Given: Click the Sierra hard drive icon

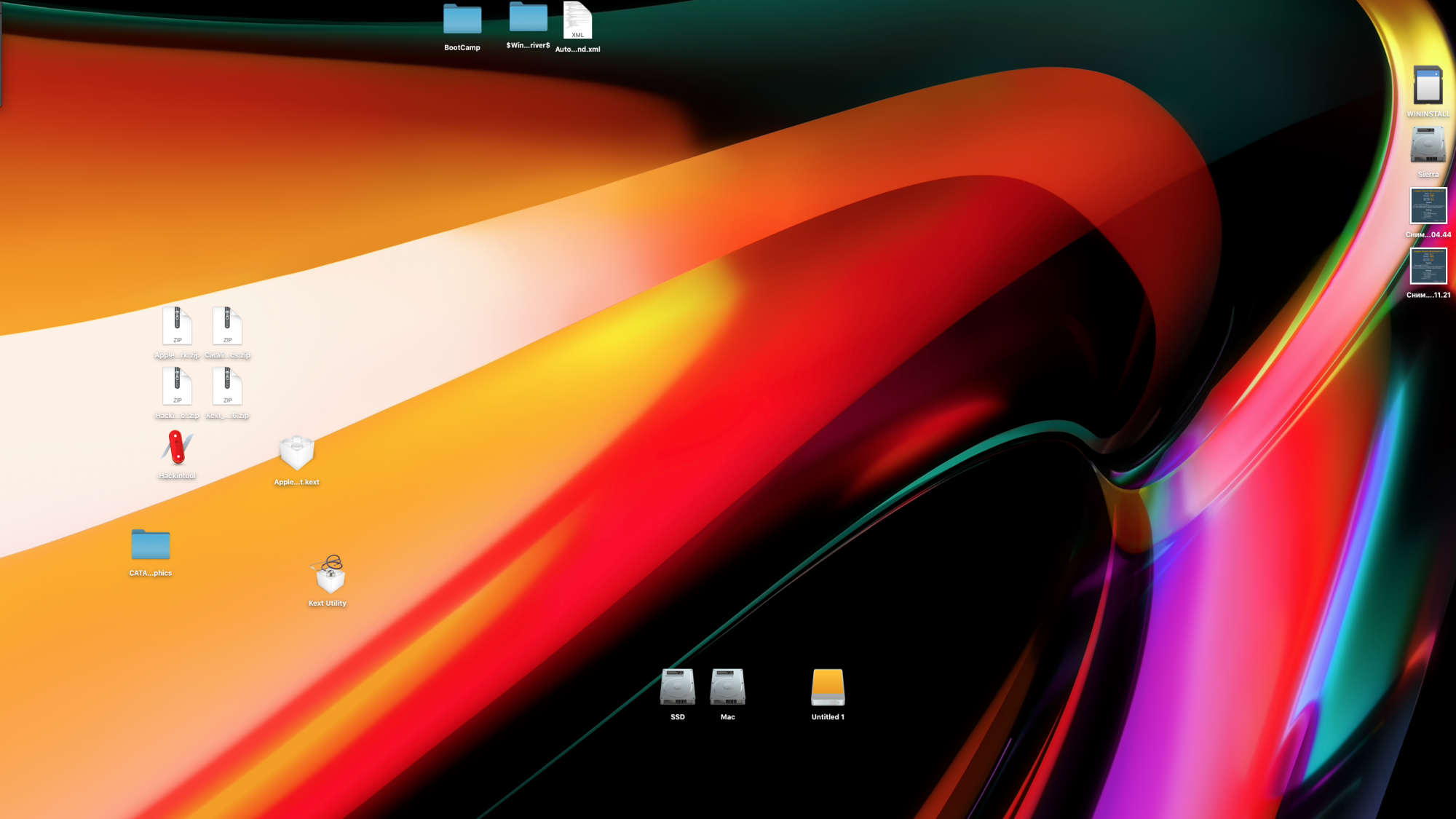Looking at the screenshot, I should coord(1428,146).
